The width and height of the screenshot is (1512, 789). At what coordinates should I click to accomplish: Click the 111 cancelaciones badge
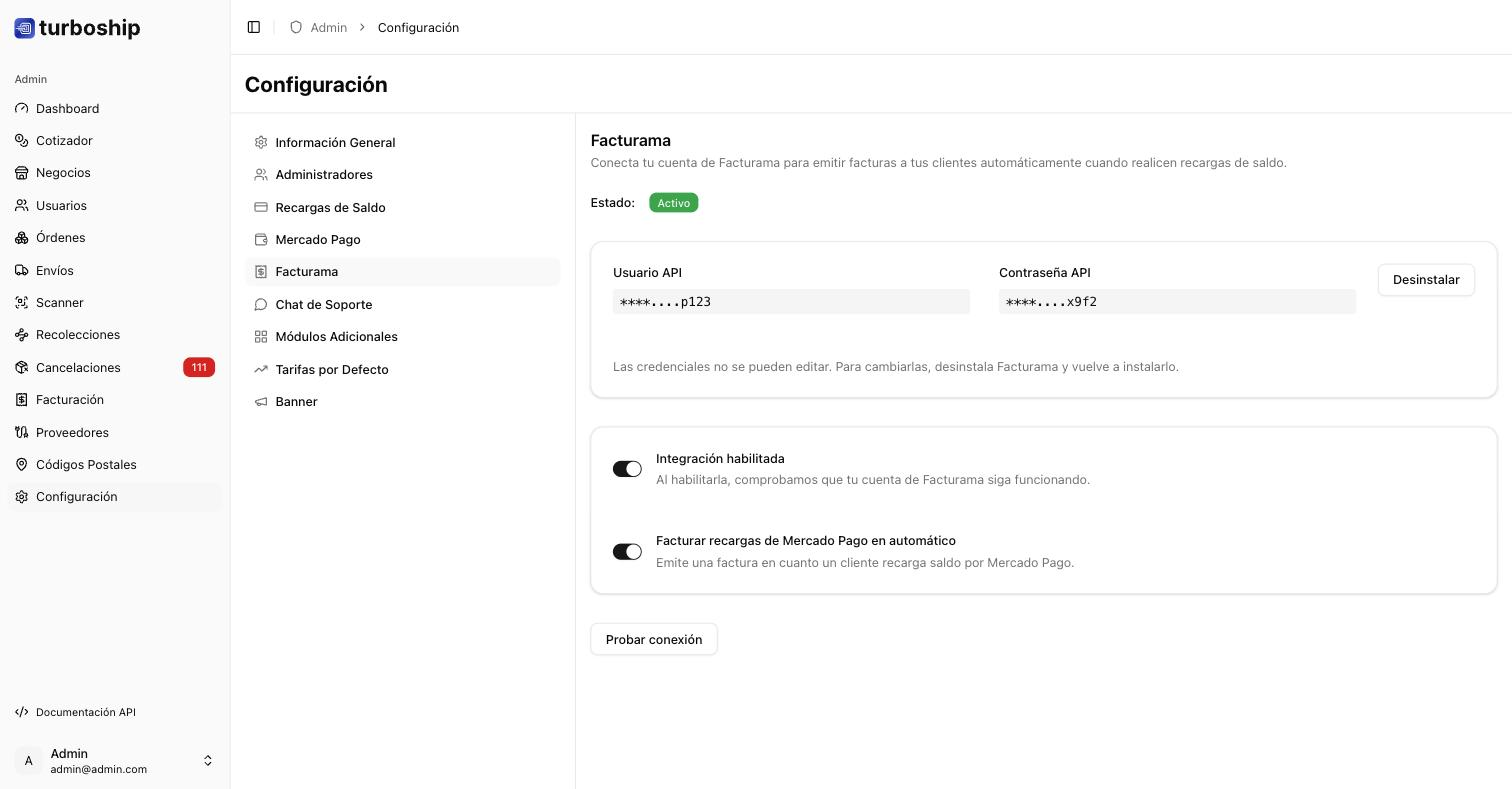(199, 367)
